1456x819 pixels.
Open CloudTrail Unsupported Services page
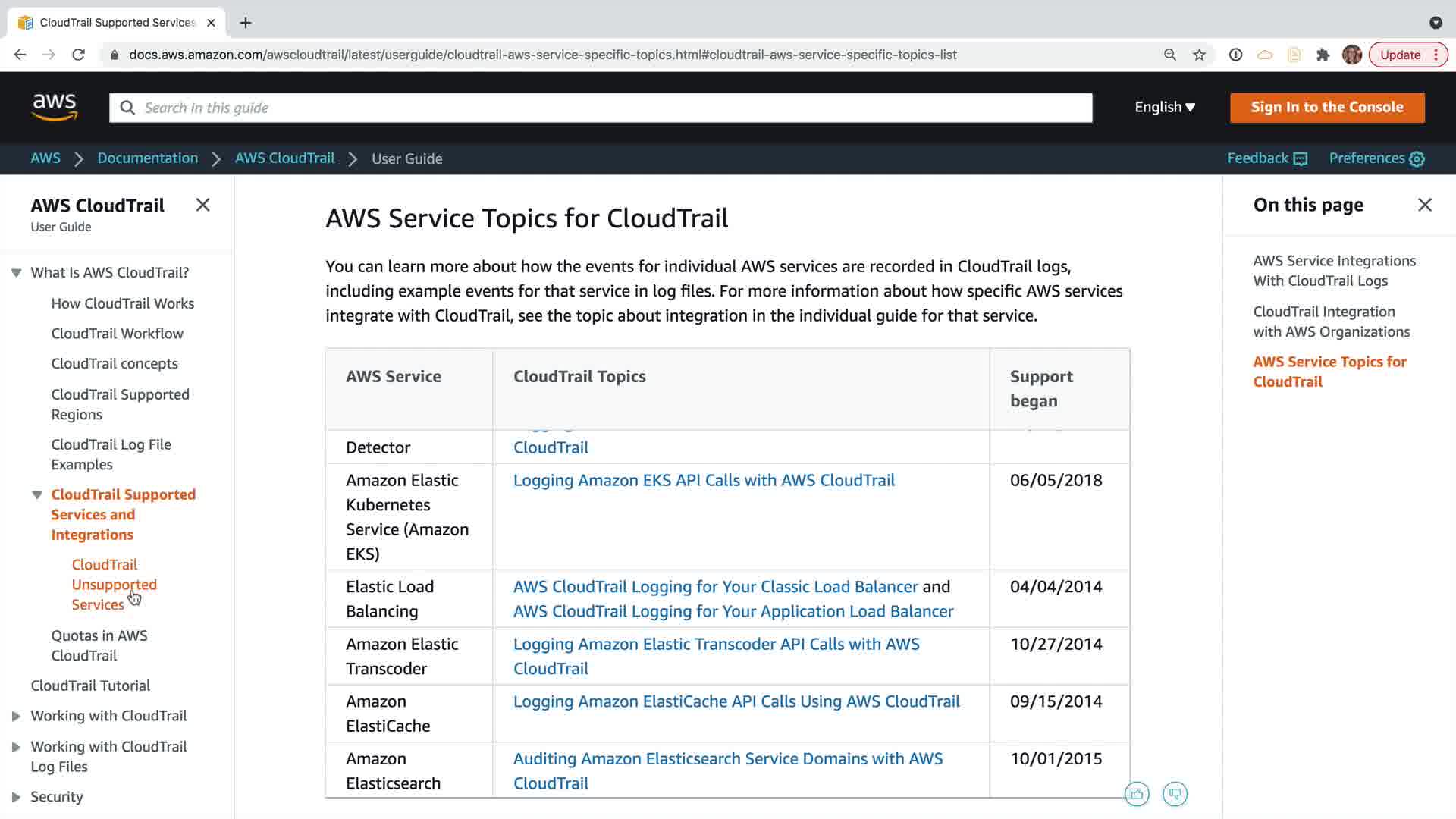(114, 584)
